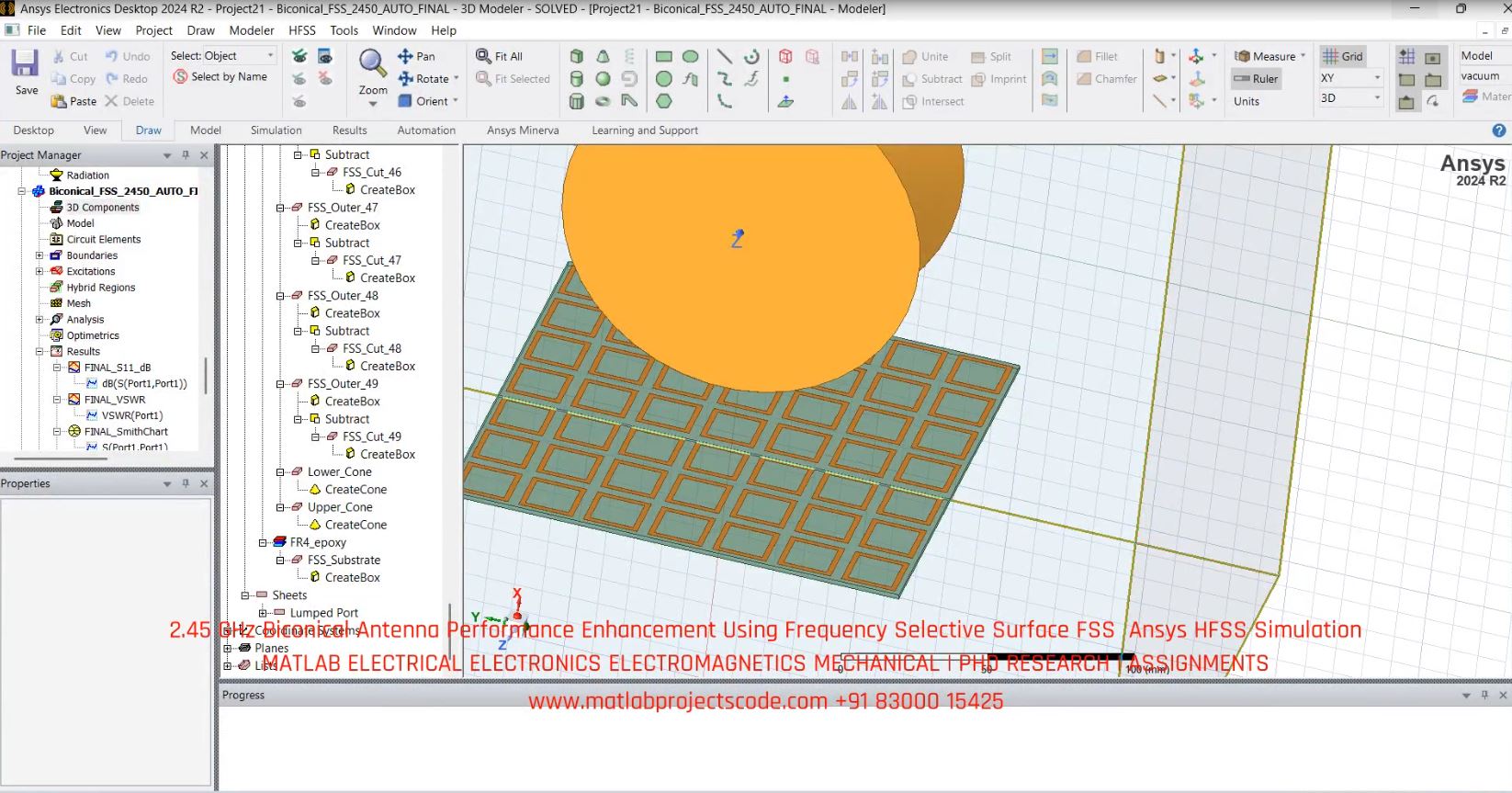
Task: Click the Select by Name icon
Action: click(x=181, y=76)
